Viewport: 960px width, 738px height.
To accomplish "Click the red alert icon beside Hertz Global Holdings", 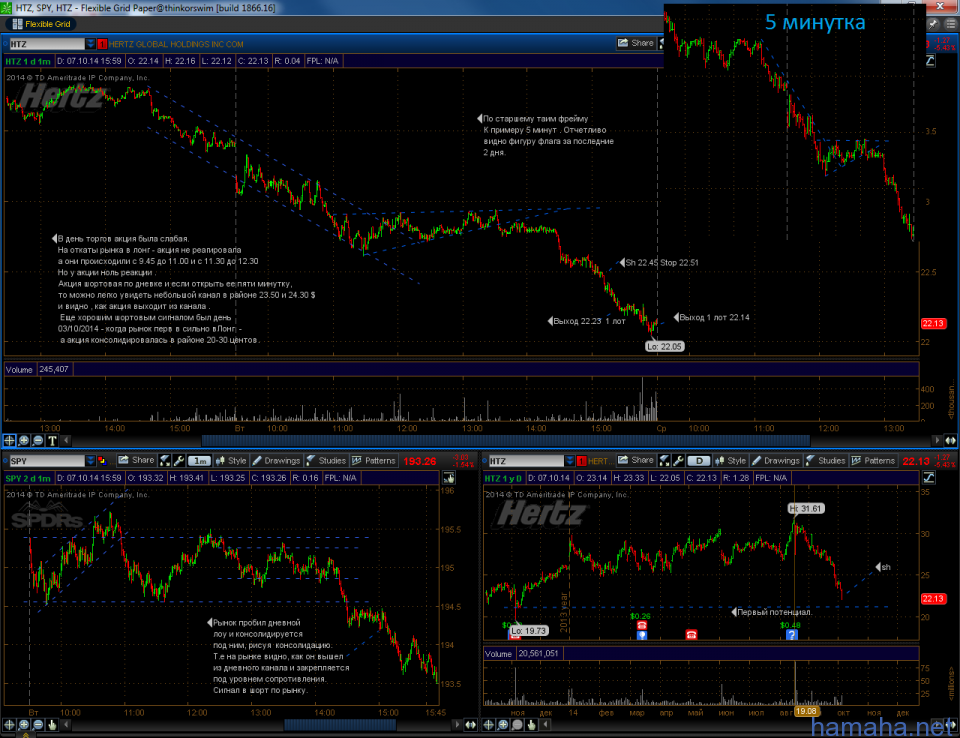I will 102,44.
